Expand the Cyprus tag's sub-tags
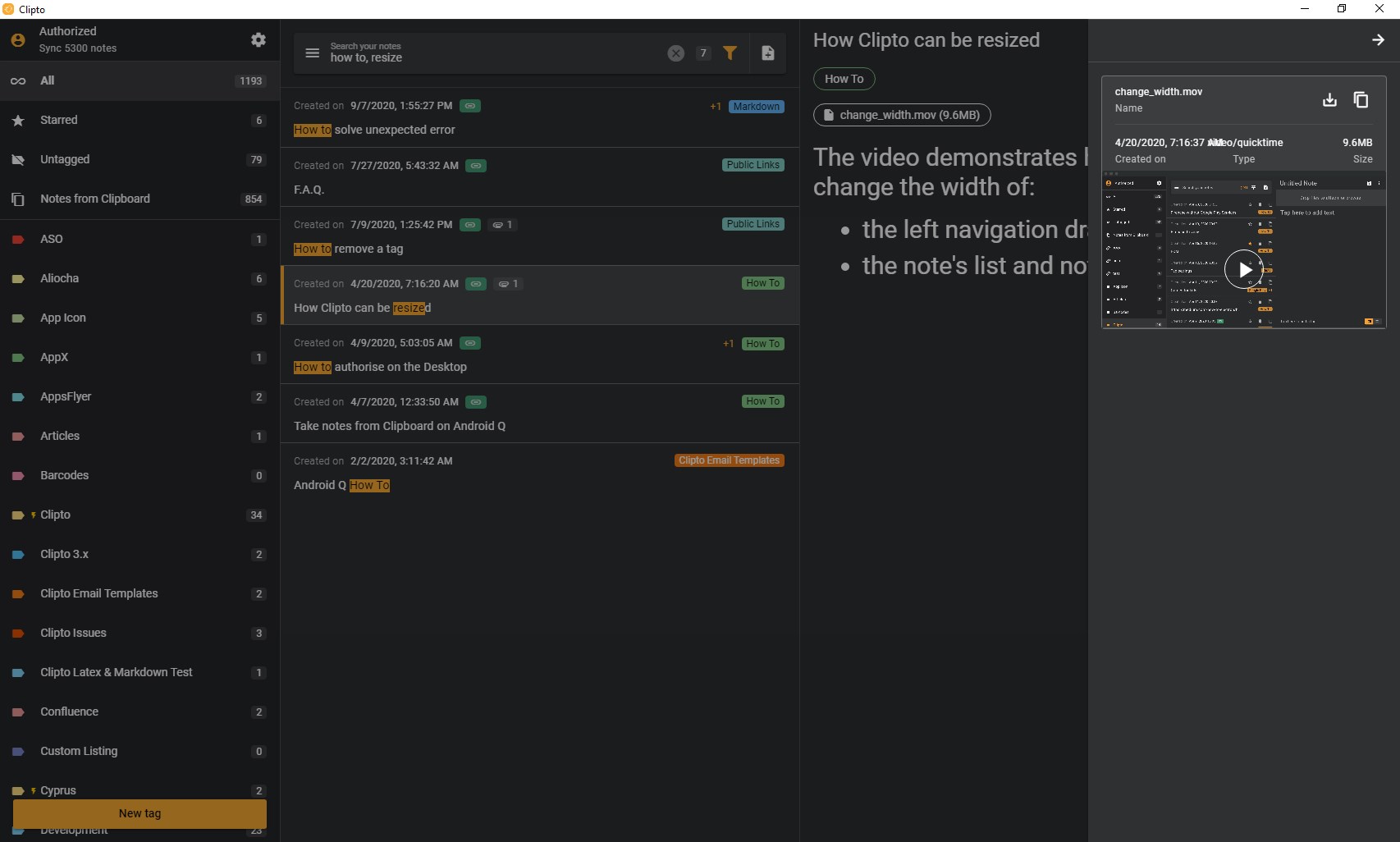The width and height of the screenshot is (1400, 842). [x=33, y=791]
